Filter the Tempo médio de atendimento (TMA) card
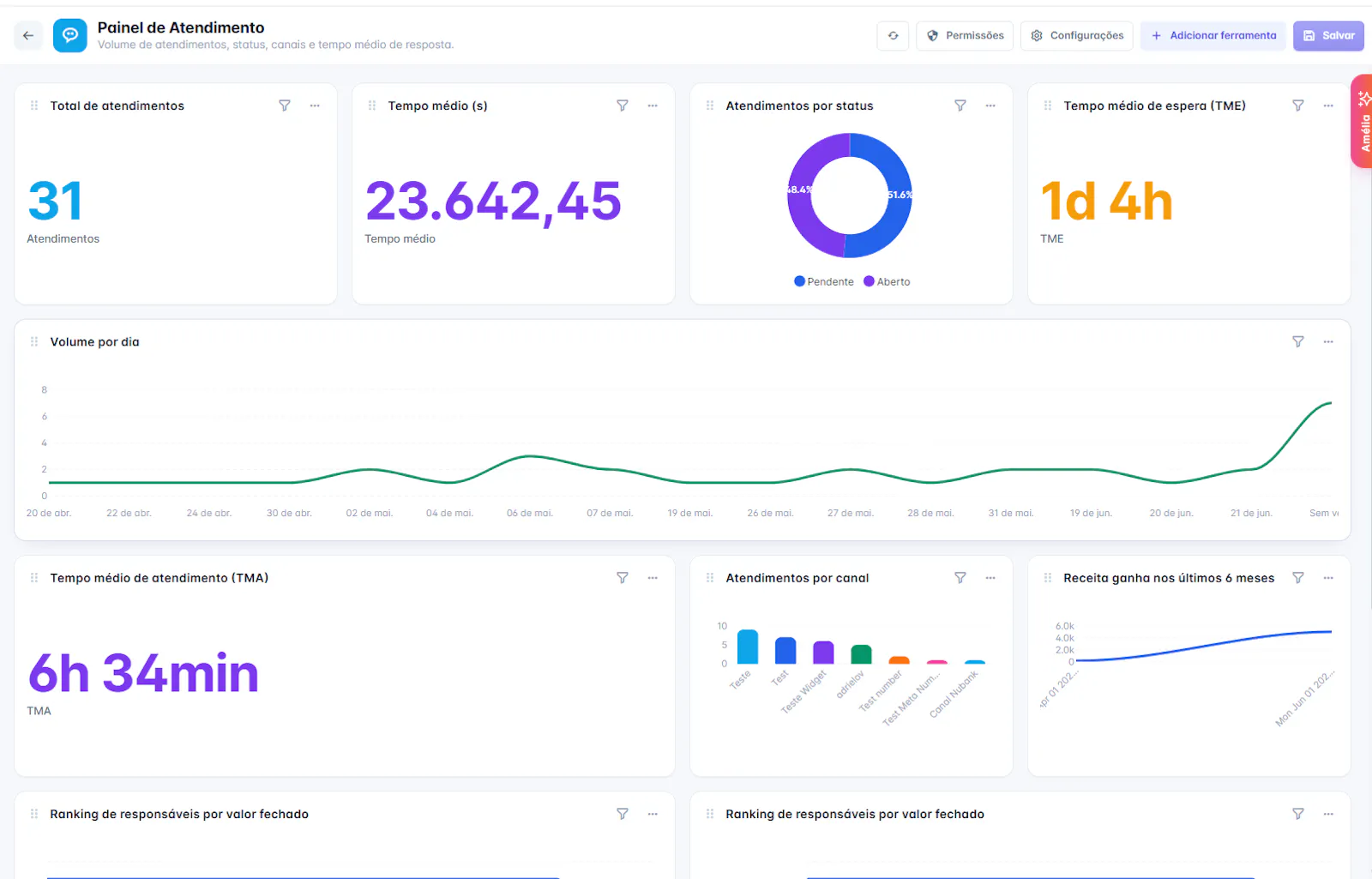The width and height of the screenshot is (1372, 879). (623, 578)
